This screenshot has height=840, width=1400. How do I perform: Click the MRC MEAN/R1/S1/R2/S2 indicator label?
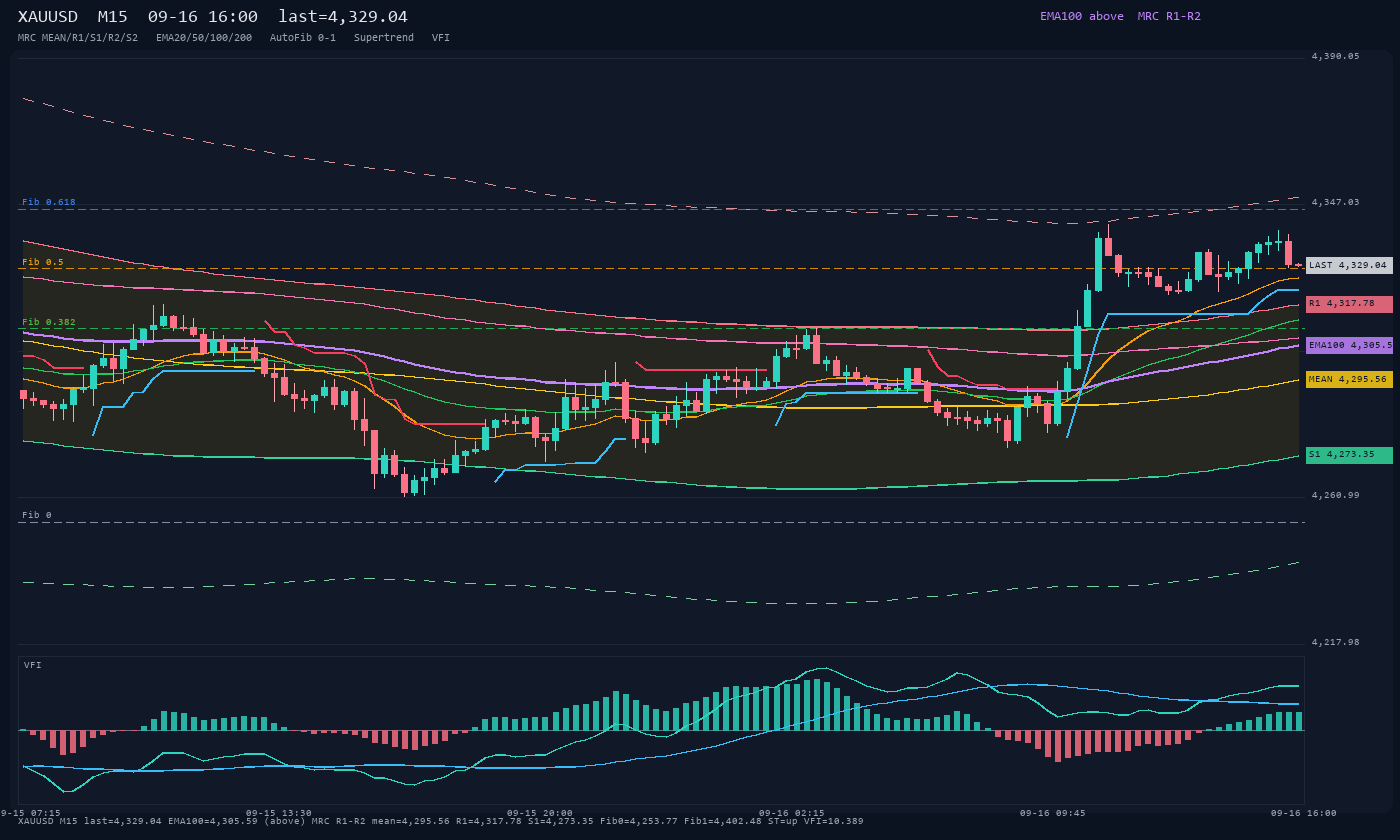click(78, 37)
